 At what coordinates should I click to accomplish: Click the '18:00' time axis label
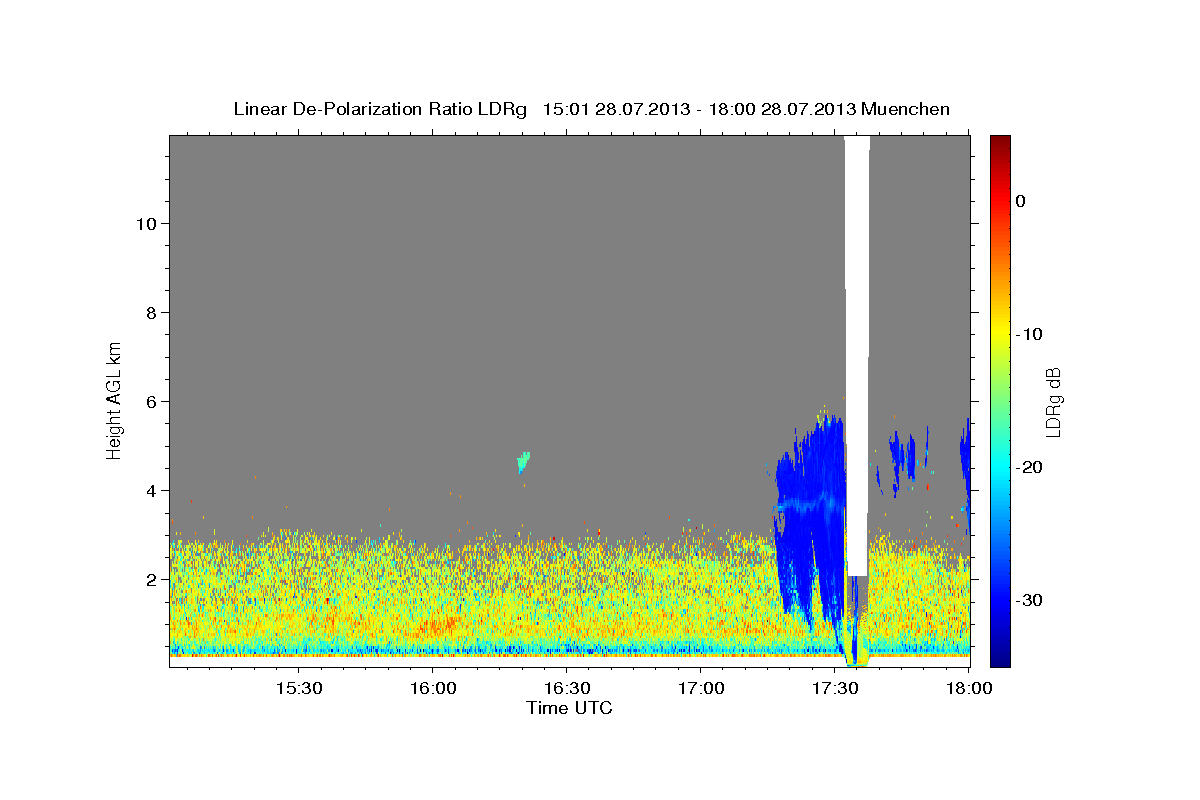(x=967, y=689)
